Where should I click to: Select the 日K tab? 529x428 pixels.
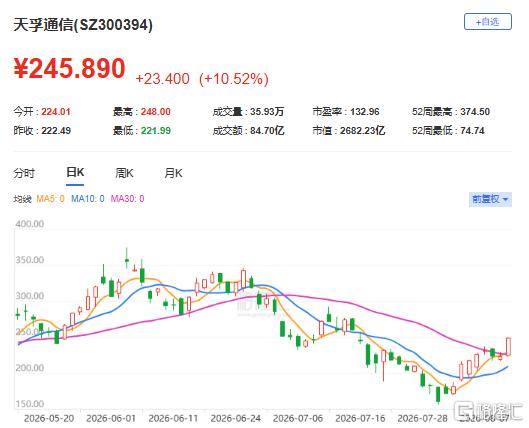pyautogui.click(x=75, y=173)
